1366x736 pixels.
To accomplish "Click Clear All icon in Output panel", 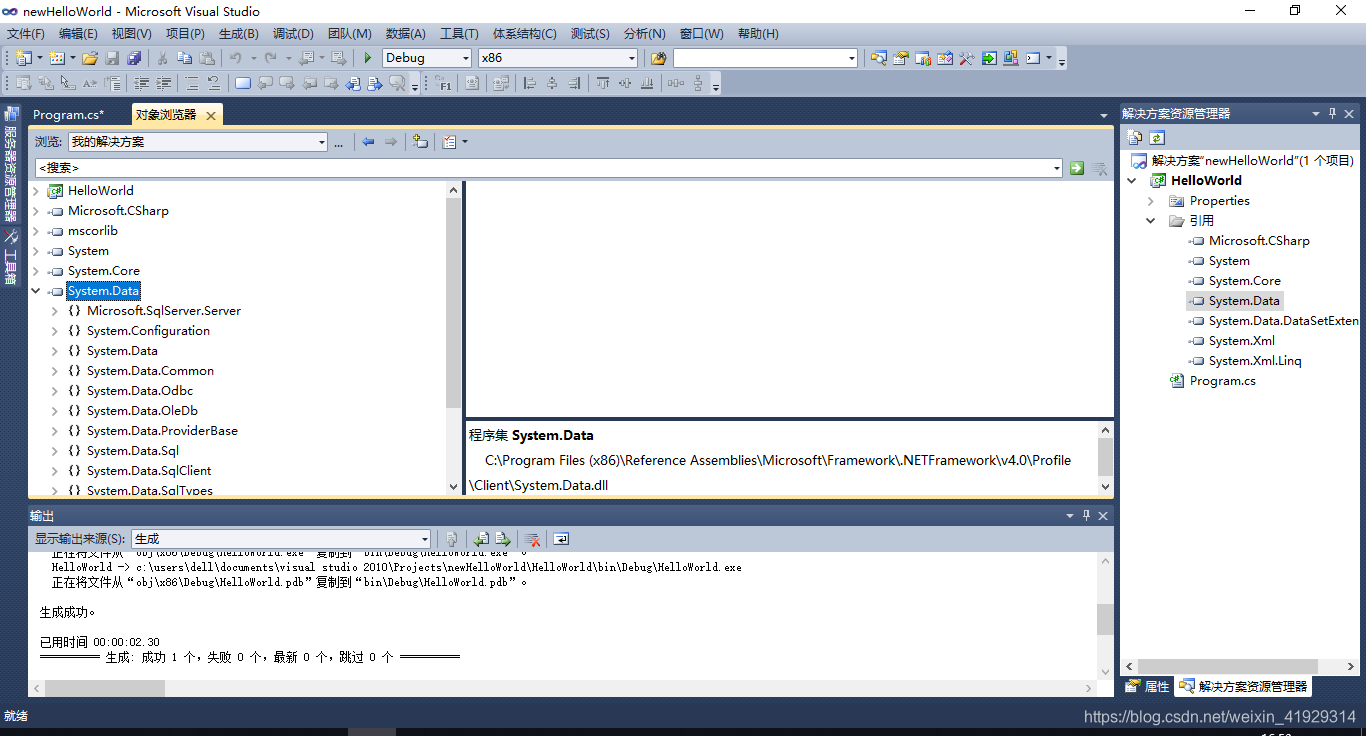I will tap(533, 539).
